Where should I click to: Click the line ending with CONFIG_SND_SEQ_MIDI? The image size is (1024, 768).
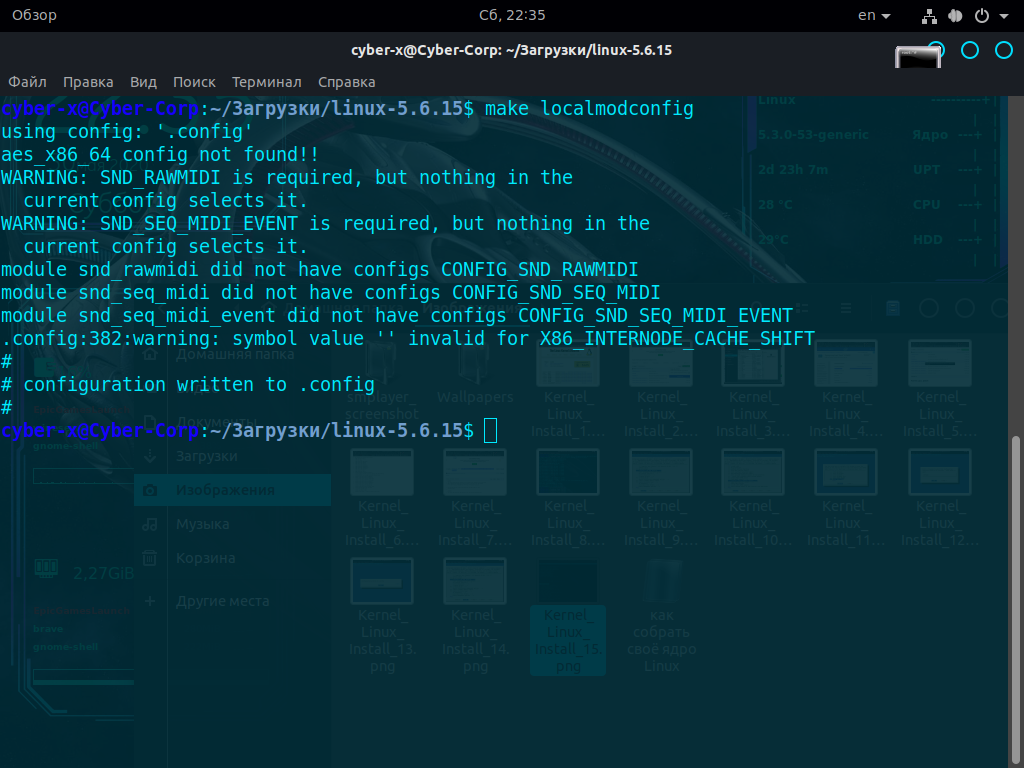[x=330, y=293]
